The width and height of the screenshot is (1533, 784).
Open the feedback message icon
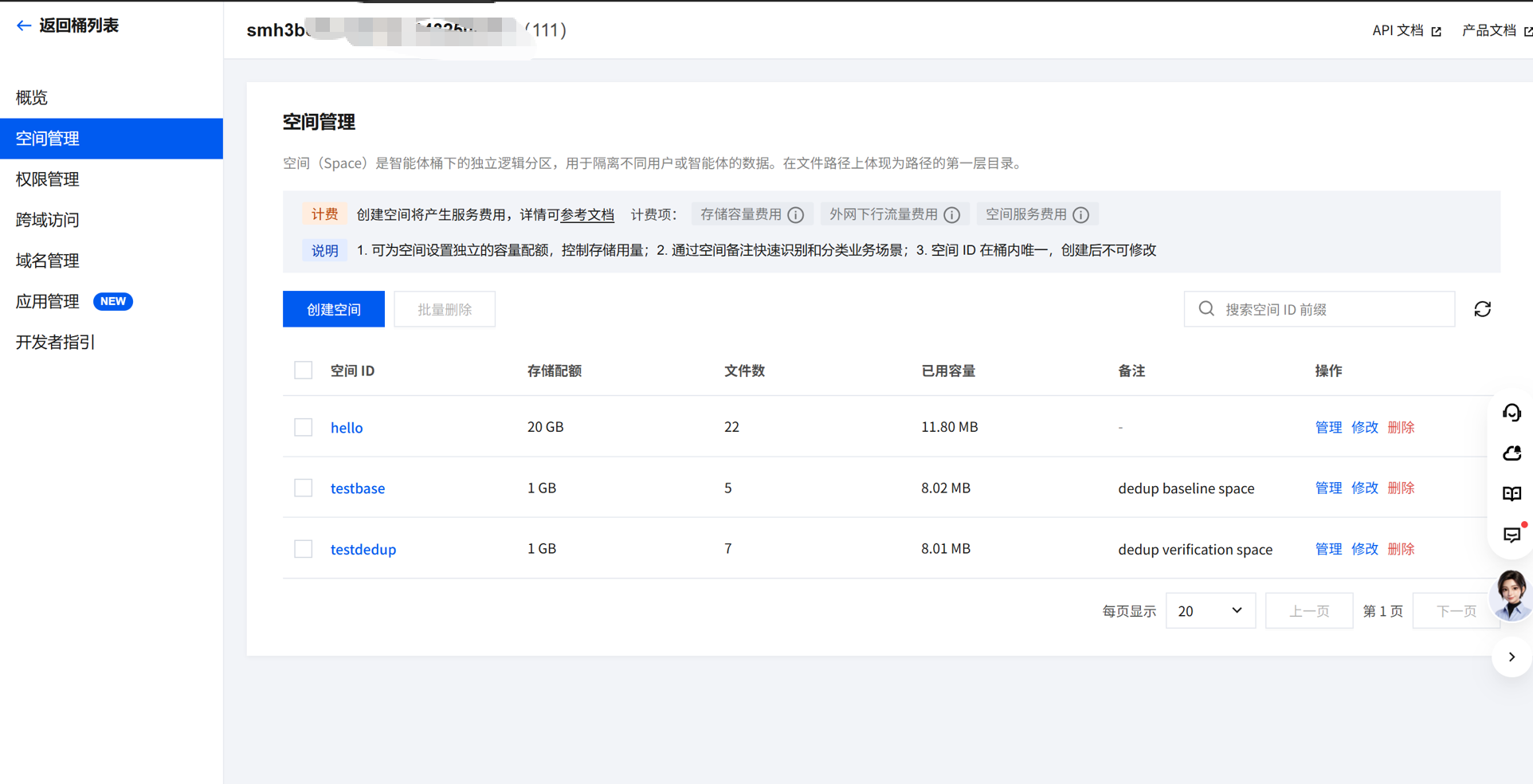point(1511,535)
